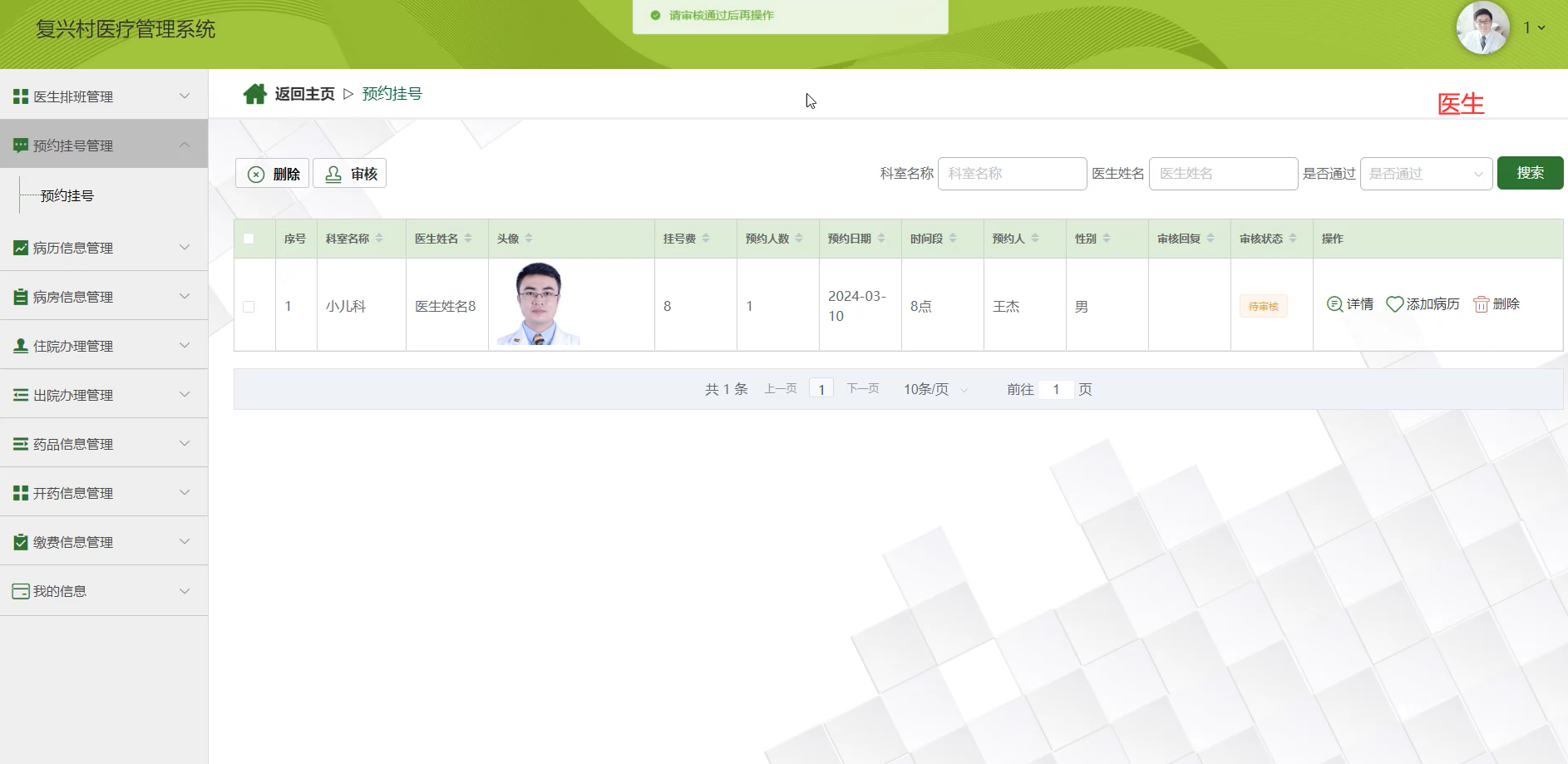Click the doctor photo thumbnail in the row
The height and width of the screenshot is (764, 1568).
click(x=538, y=303)
